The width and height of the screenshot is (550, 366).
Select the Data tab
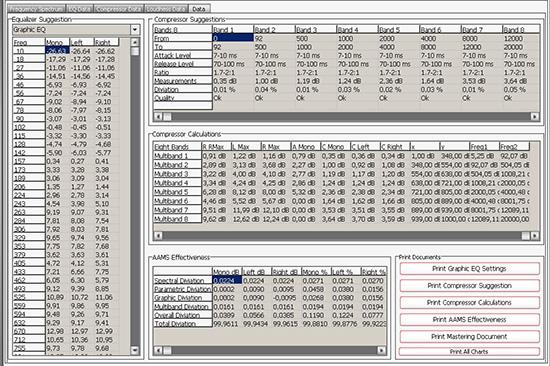[x=199, y=8]
